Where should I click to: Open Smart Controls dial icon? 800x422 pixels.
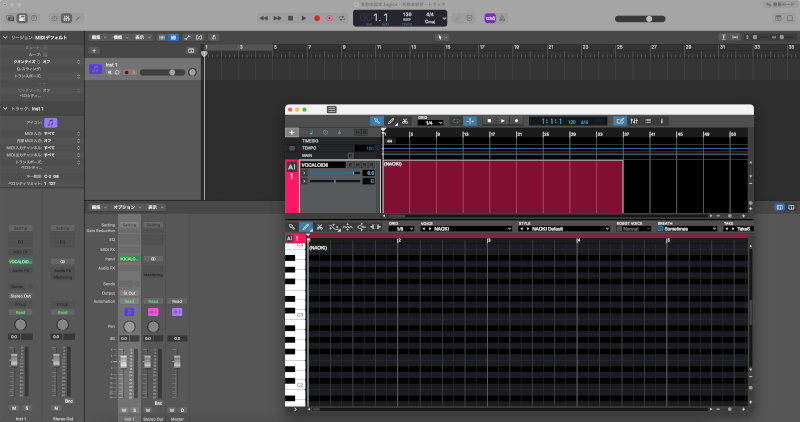[54, 18]
